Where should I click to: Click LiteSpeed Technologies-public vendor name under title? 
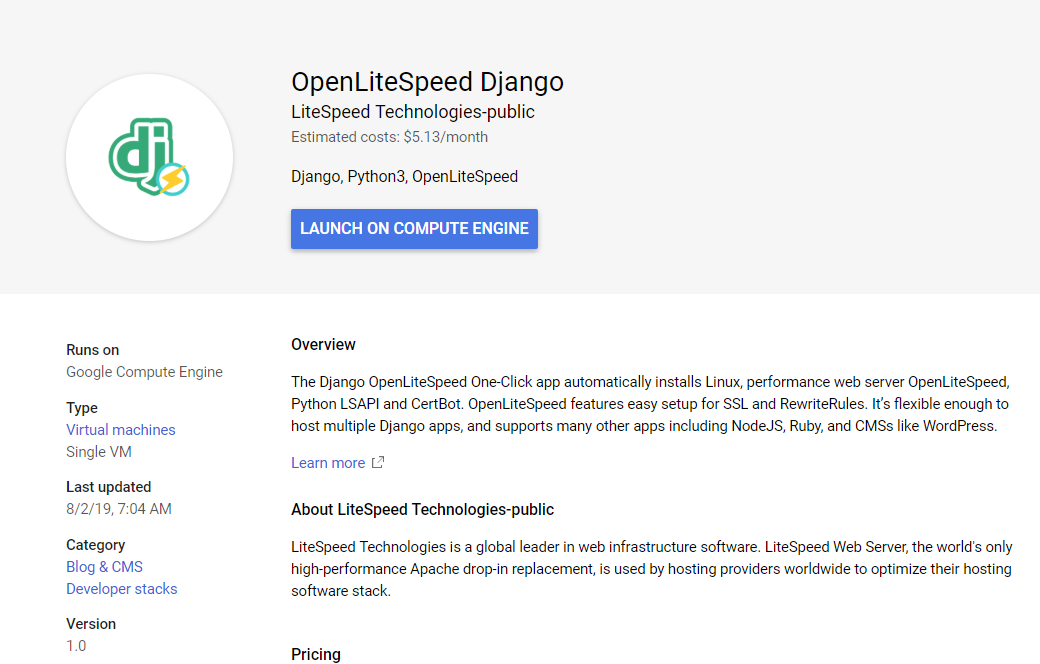click(x=413, y=112)
